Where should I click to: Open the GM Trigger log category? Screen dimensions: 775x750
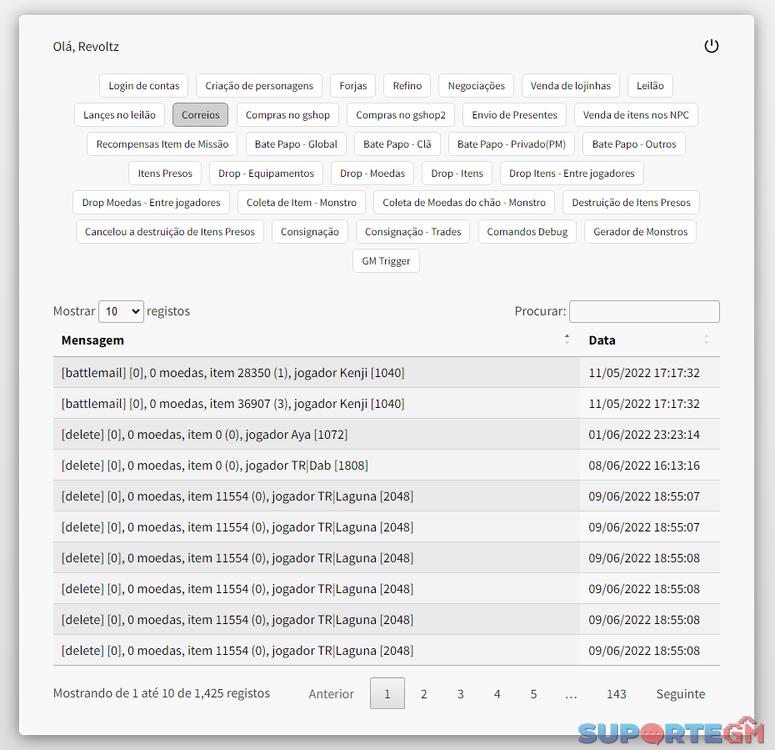386,261
